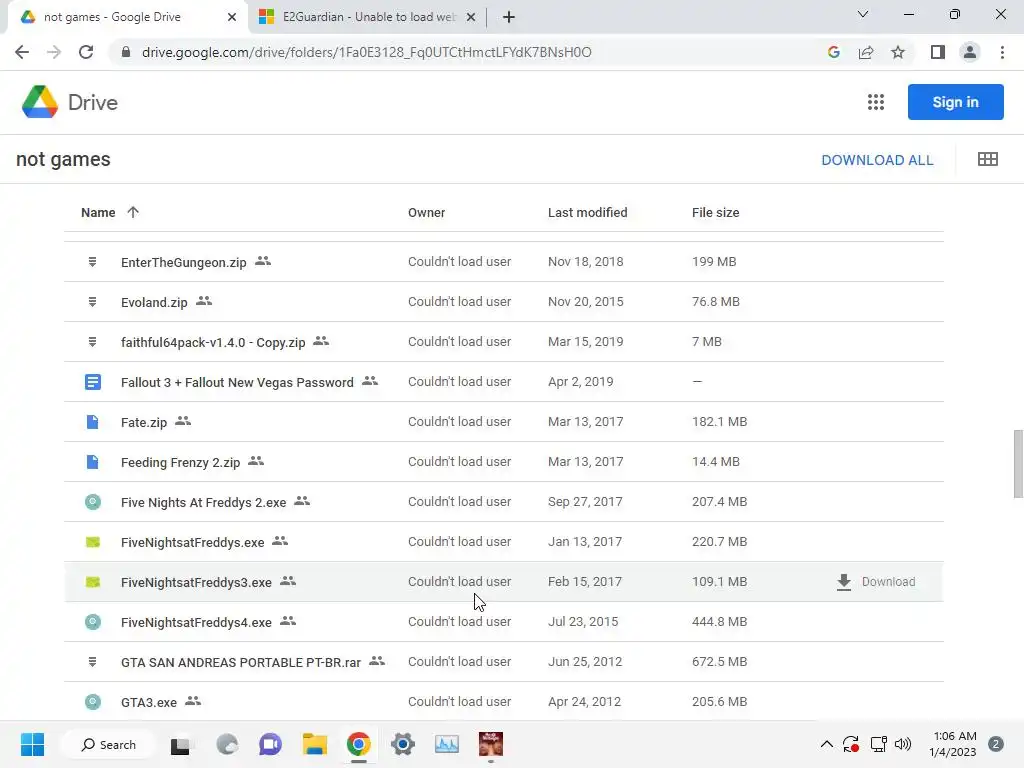Click the 'Nov 18, 2018' date cell

[x=585, y=262]
